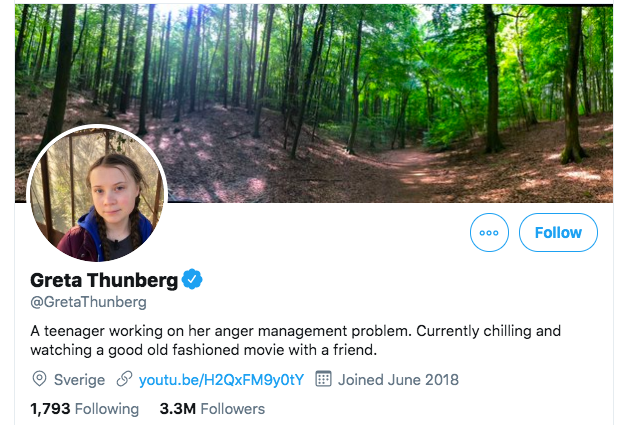
Task: Open the circular profile picture
Action: tap(97, 195)
